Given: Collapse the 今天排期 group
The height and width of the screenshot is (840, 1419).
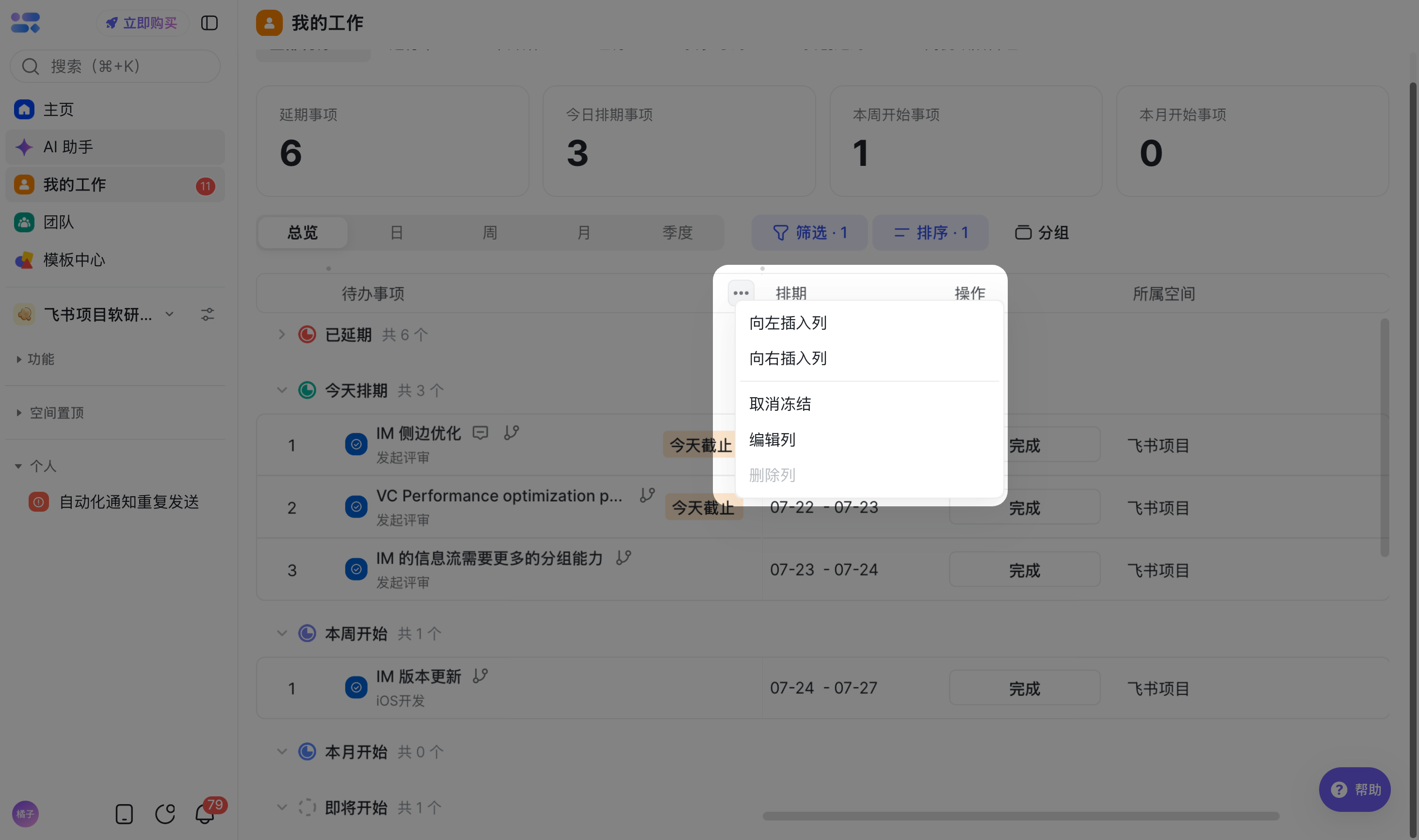Looking at the screenshot, I should click(x=282, y=390).
